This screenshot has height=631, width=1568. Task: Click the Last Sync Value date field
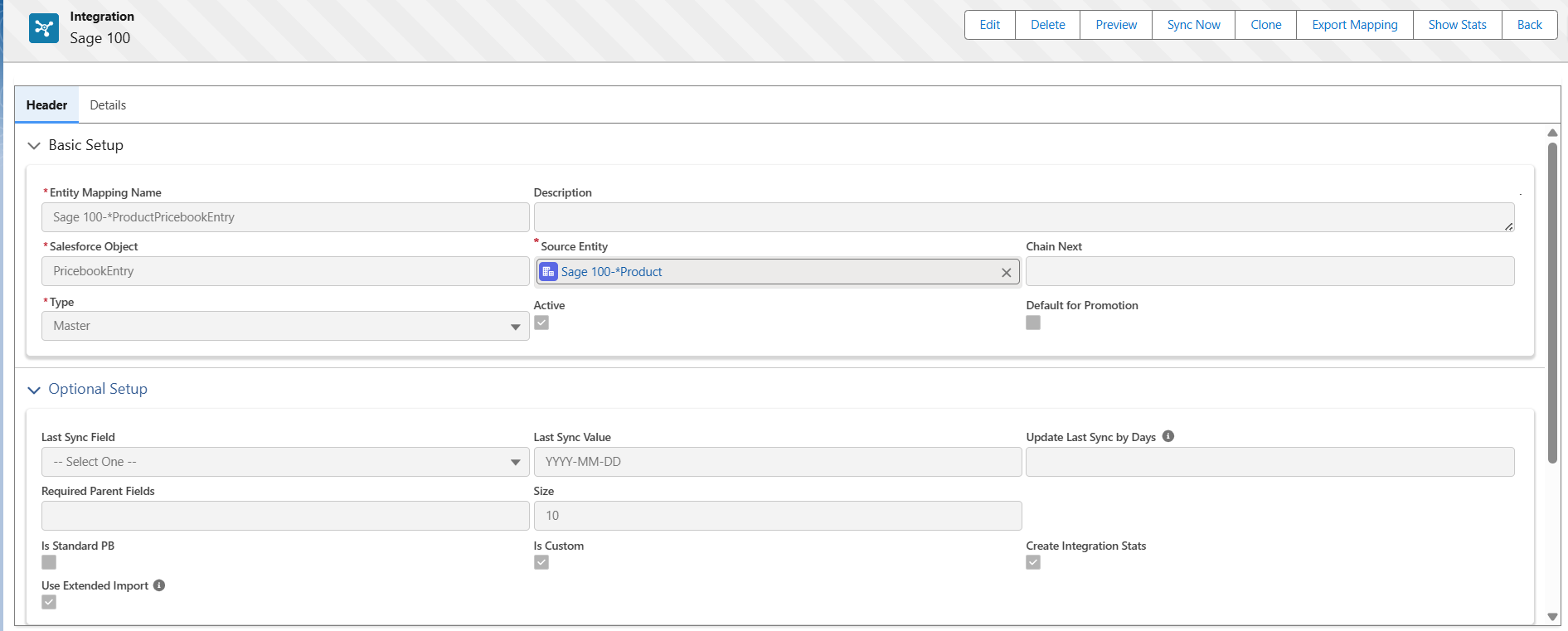point(777,462)
